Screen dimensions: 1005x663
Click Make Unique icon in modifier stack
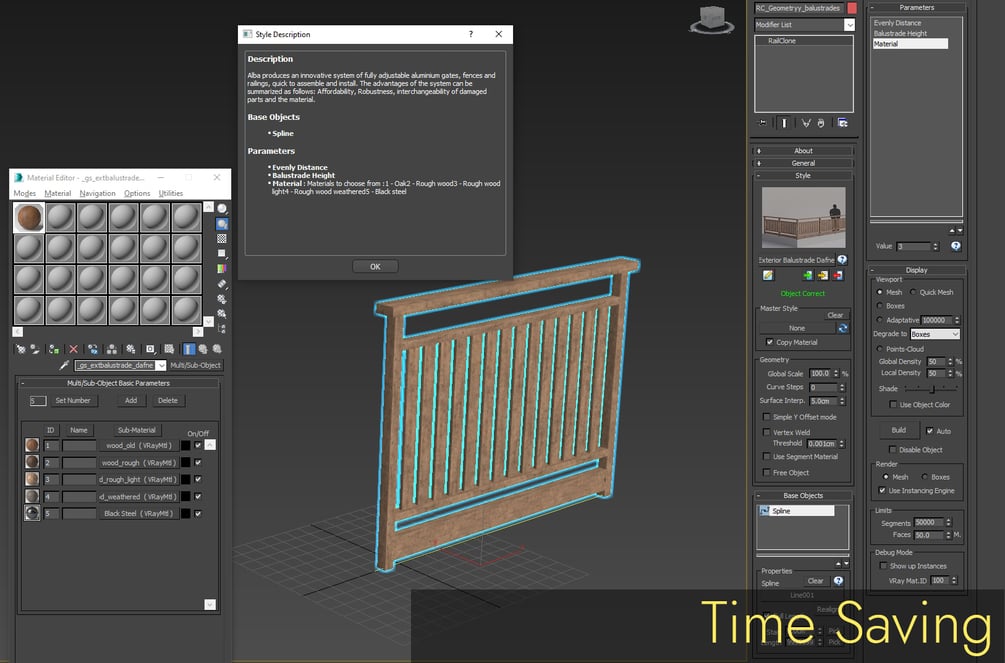806,122
